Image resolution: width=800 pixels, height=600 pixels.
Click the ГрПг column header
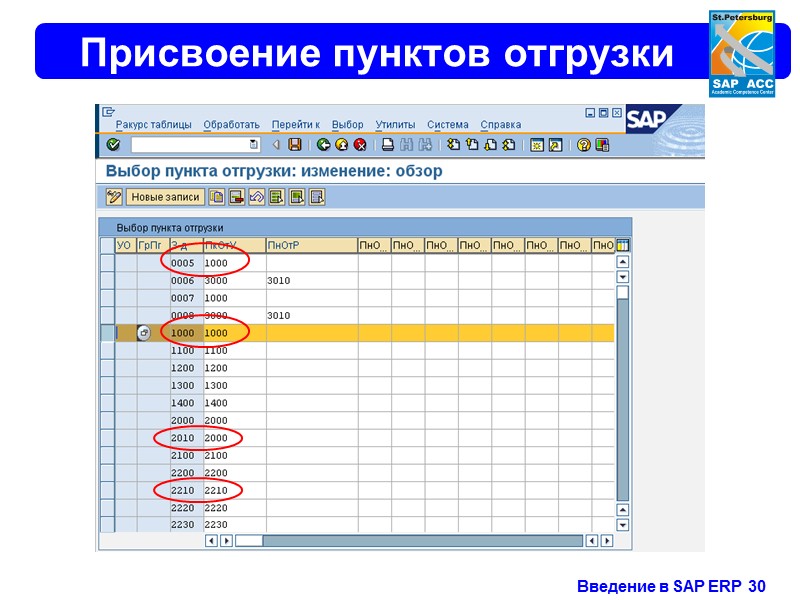(153, 245)
